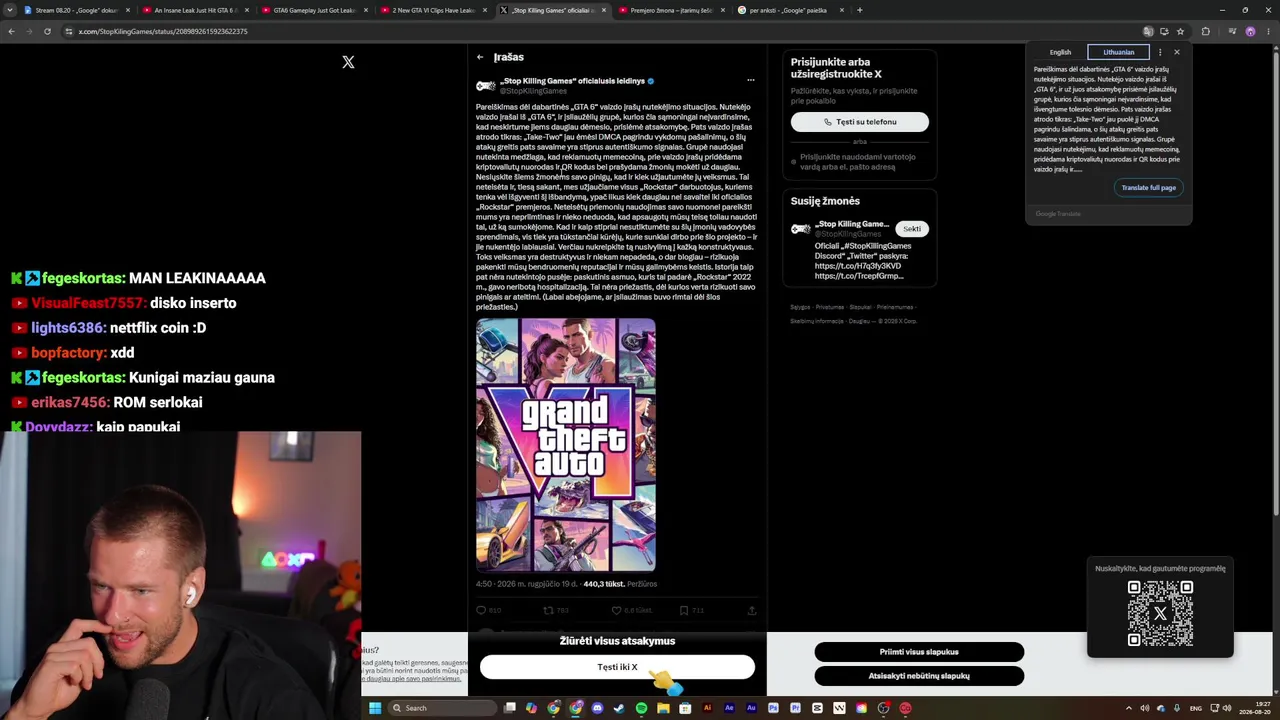Launch Adobe Audition from the taskbar
The height and width of the screenshot is (720, 1280).
click(x=751, y=708)
